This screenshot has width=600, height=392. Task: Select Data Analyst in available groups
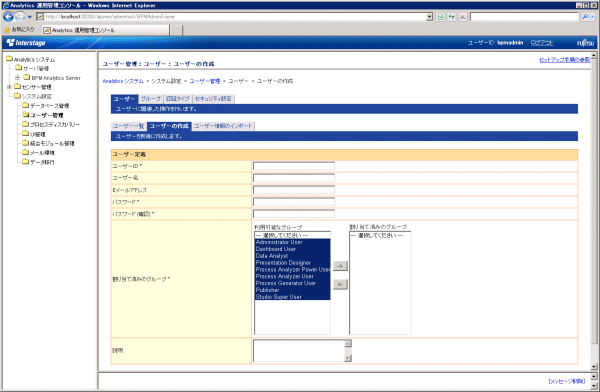tap(292, 256)
